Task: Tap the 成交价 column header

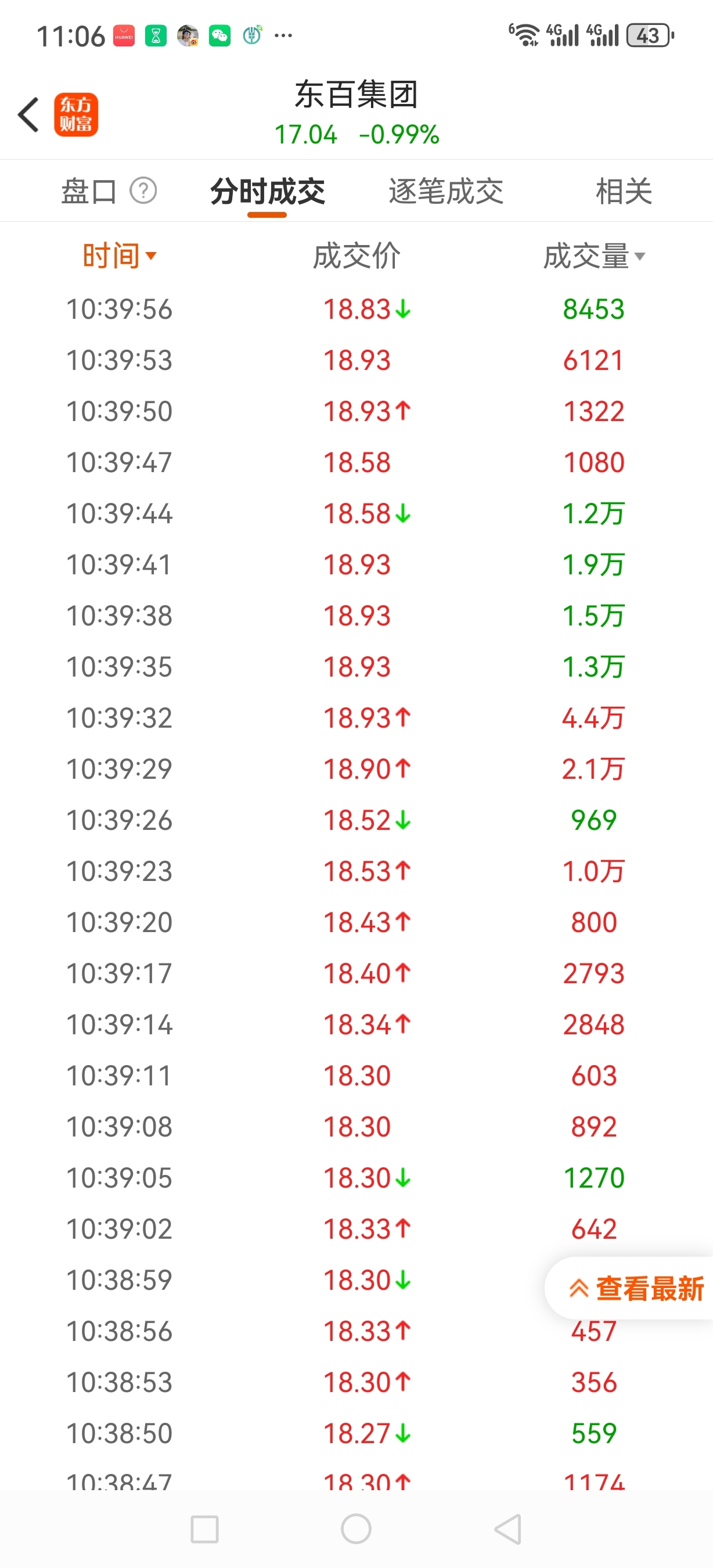Action: (356, 256)
